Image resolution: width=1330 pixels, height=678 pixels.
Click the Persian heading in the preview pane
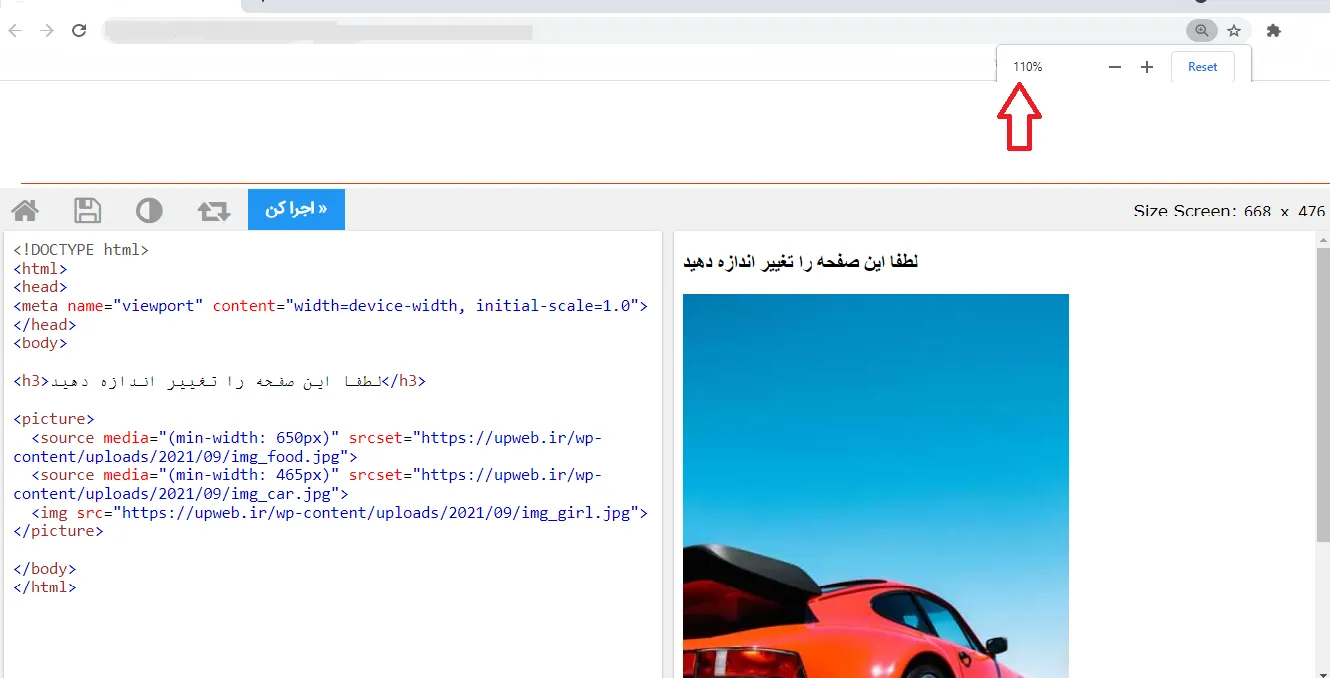pos(800,262)
